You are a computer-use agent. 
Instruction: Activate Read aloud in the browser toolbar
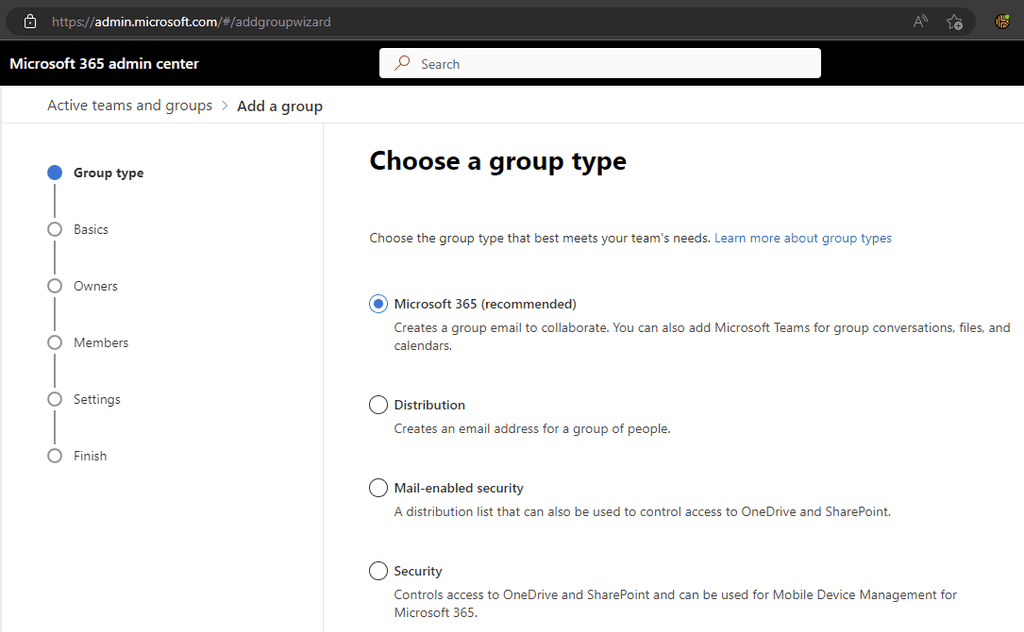point(919,21)
